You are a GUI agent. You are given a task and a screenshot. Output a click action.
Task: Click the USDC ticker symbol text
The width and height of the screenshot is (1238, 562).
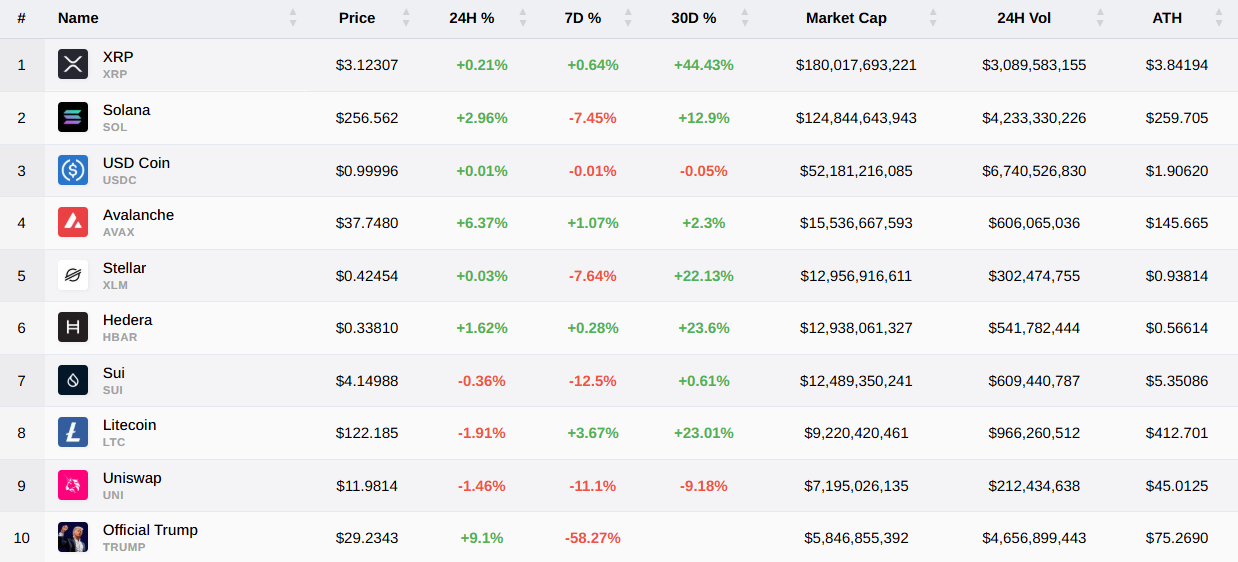coord(120,180)
